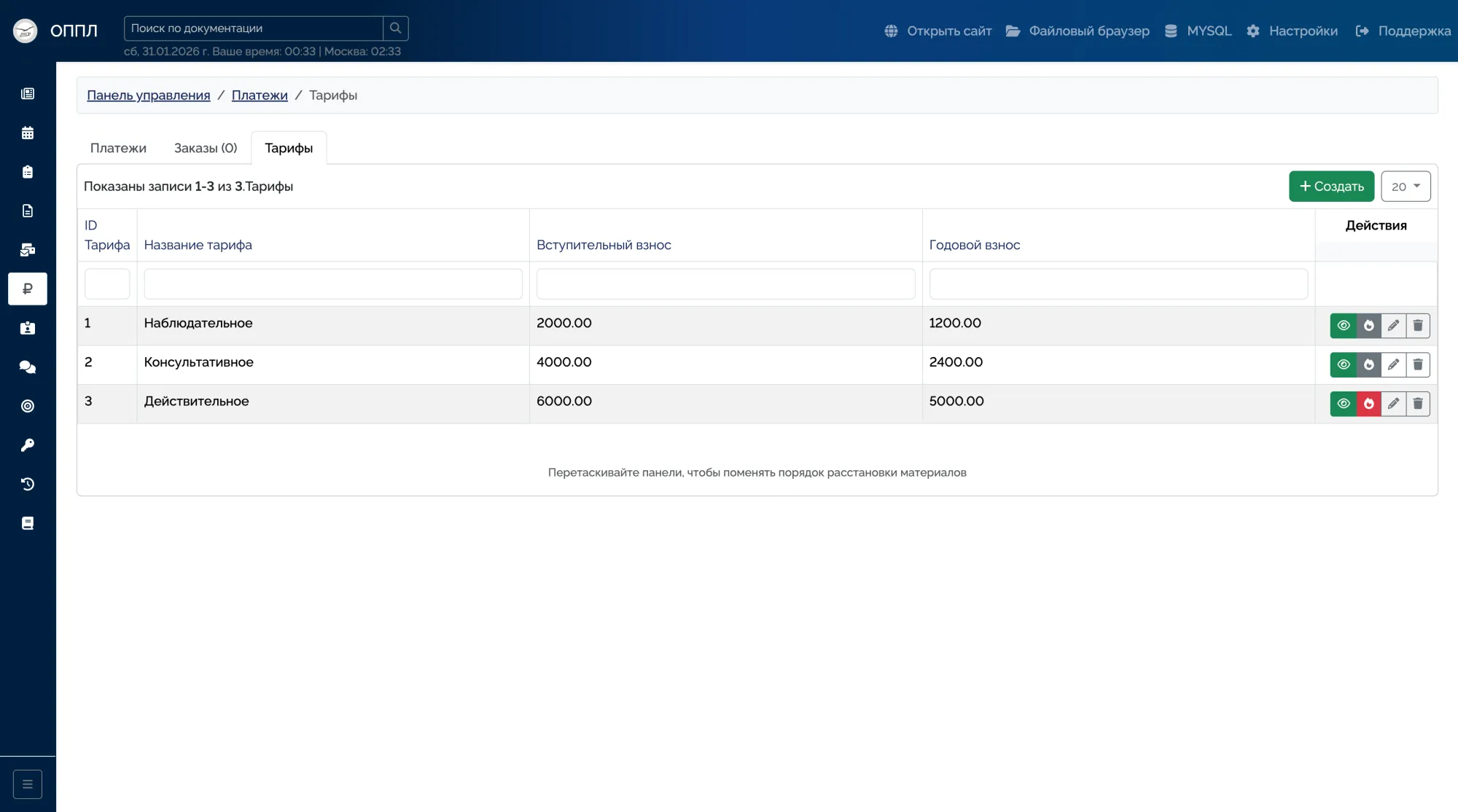The height and width of the screenshot is (812, 1458).
Task: Toggle the red fire icon for Действительное
Action: [x=1368, y=404]
